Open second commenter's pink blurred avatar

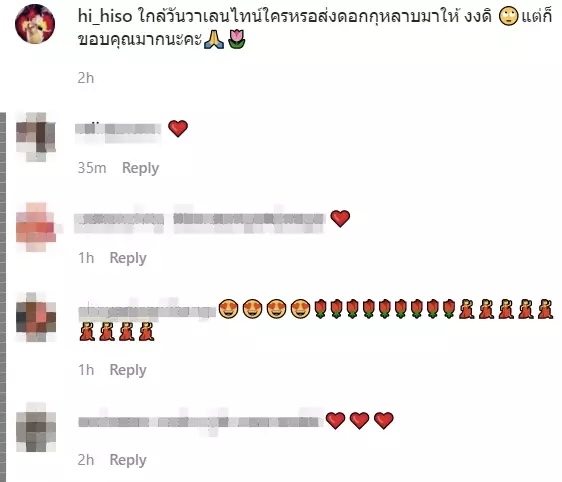[36, 227]
